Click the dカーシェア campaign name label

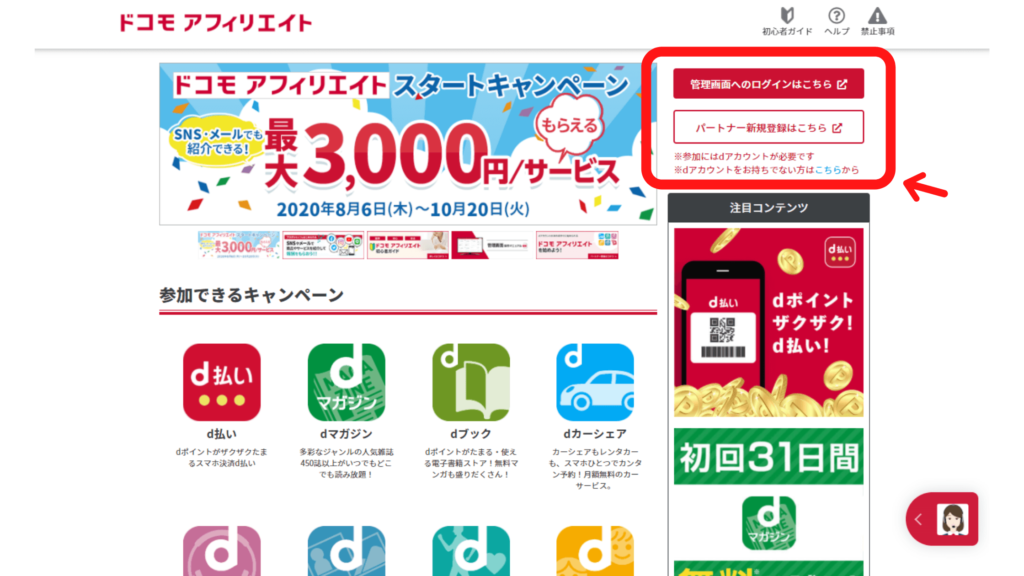click(x=595, y=434)
